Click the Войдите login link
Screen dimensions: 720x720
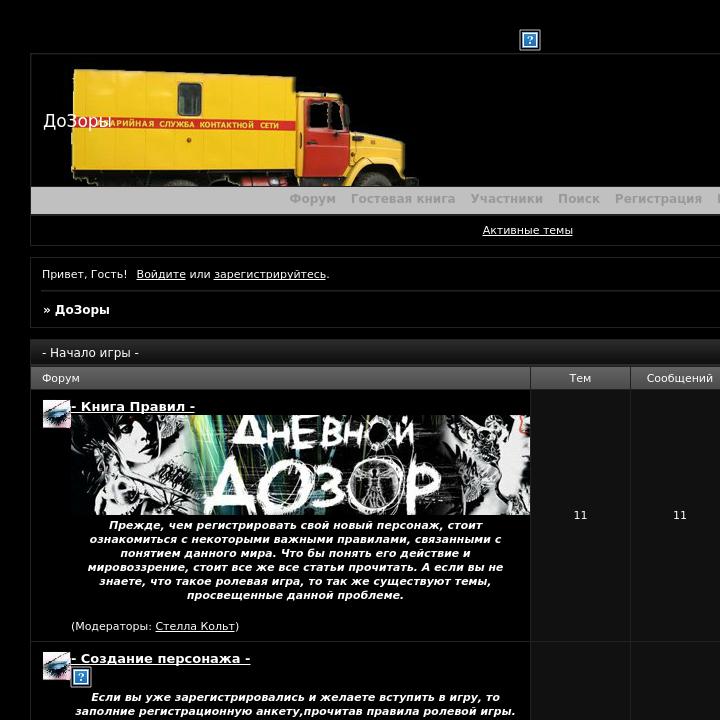click(x=161, y=274)
